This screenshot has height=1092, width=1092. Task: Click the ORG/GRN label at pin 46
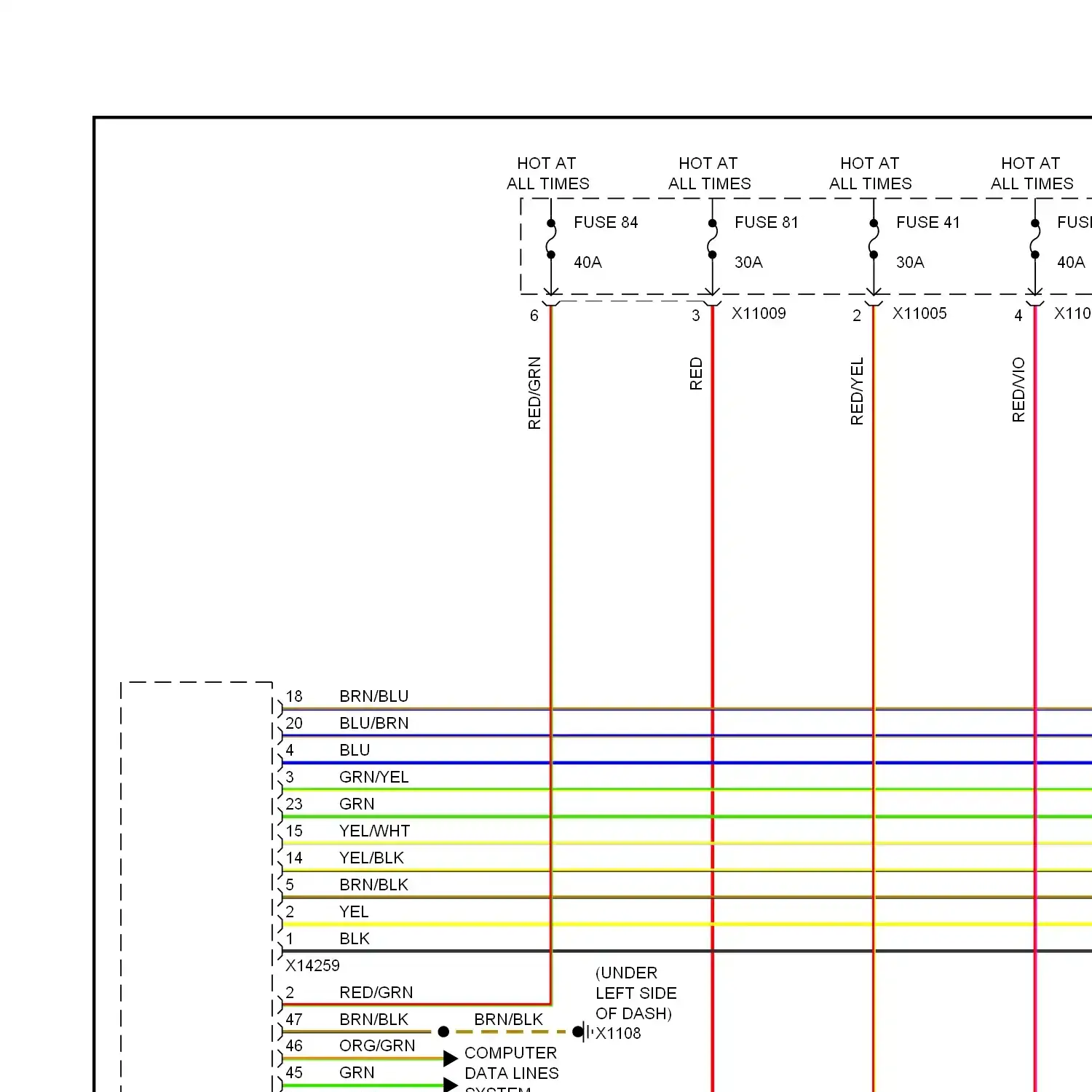(377, 1045)
